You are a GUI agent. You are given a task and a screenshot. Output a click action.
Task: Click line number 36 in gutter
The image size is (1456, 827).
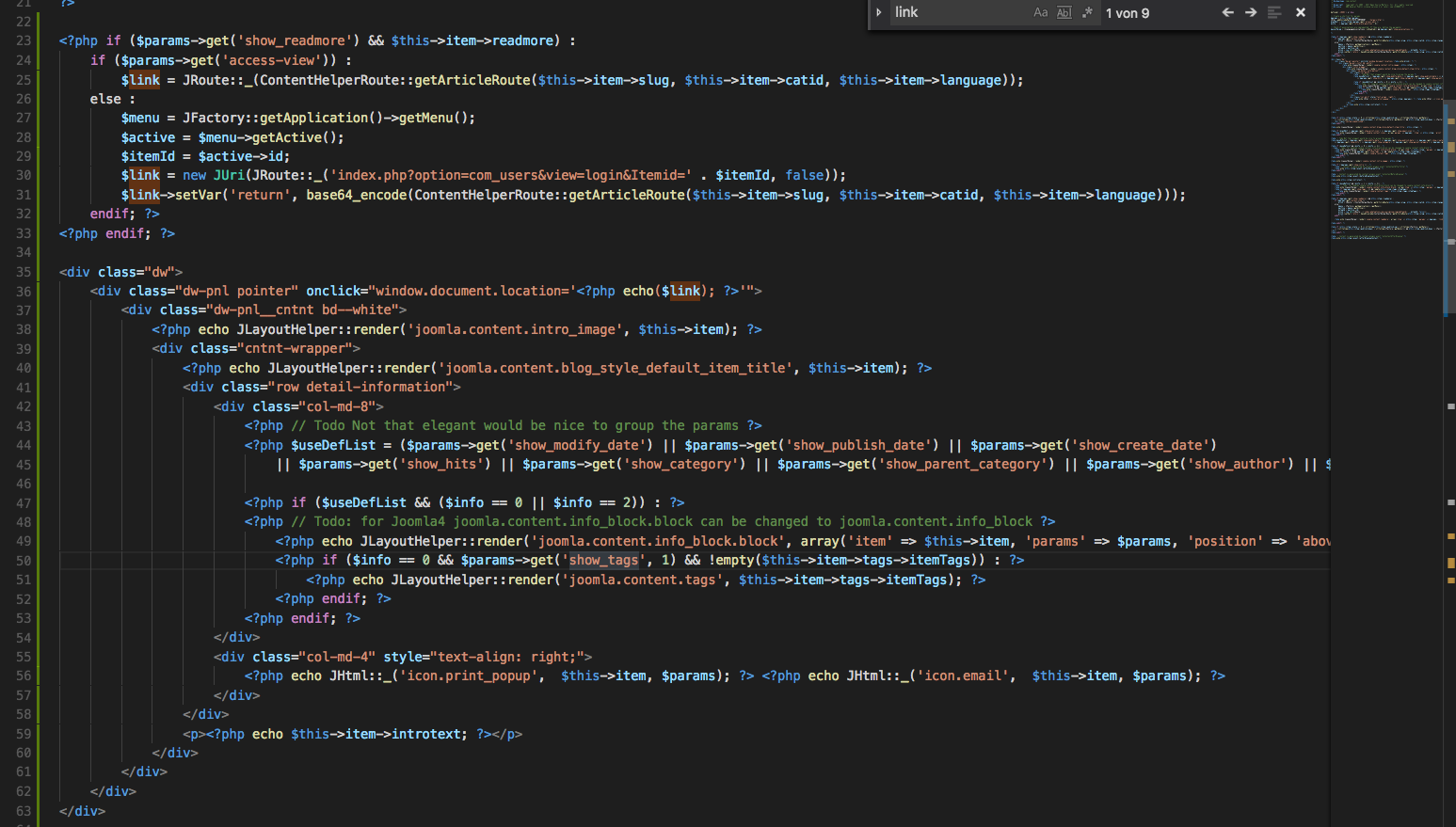(x=24, y=291)
